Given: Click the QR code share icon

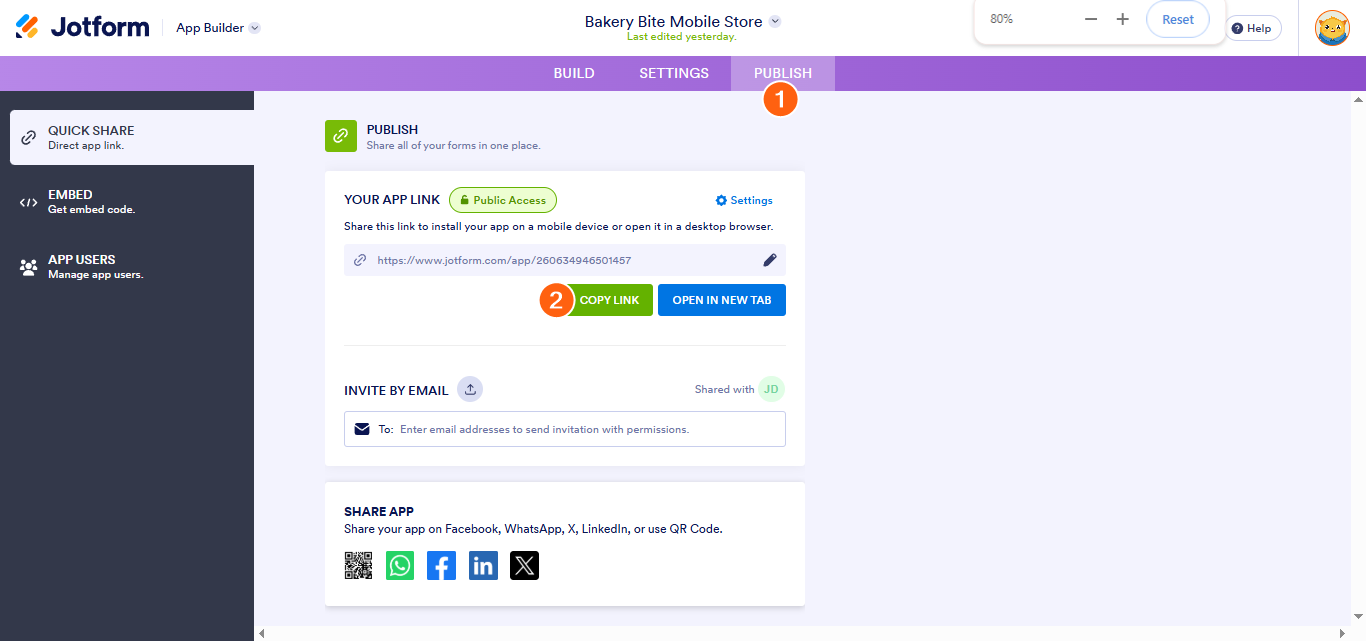Looking at the screenshot, I should [x=358, y=566].
